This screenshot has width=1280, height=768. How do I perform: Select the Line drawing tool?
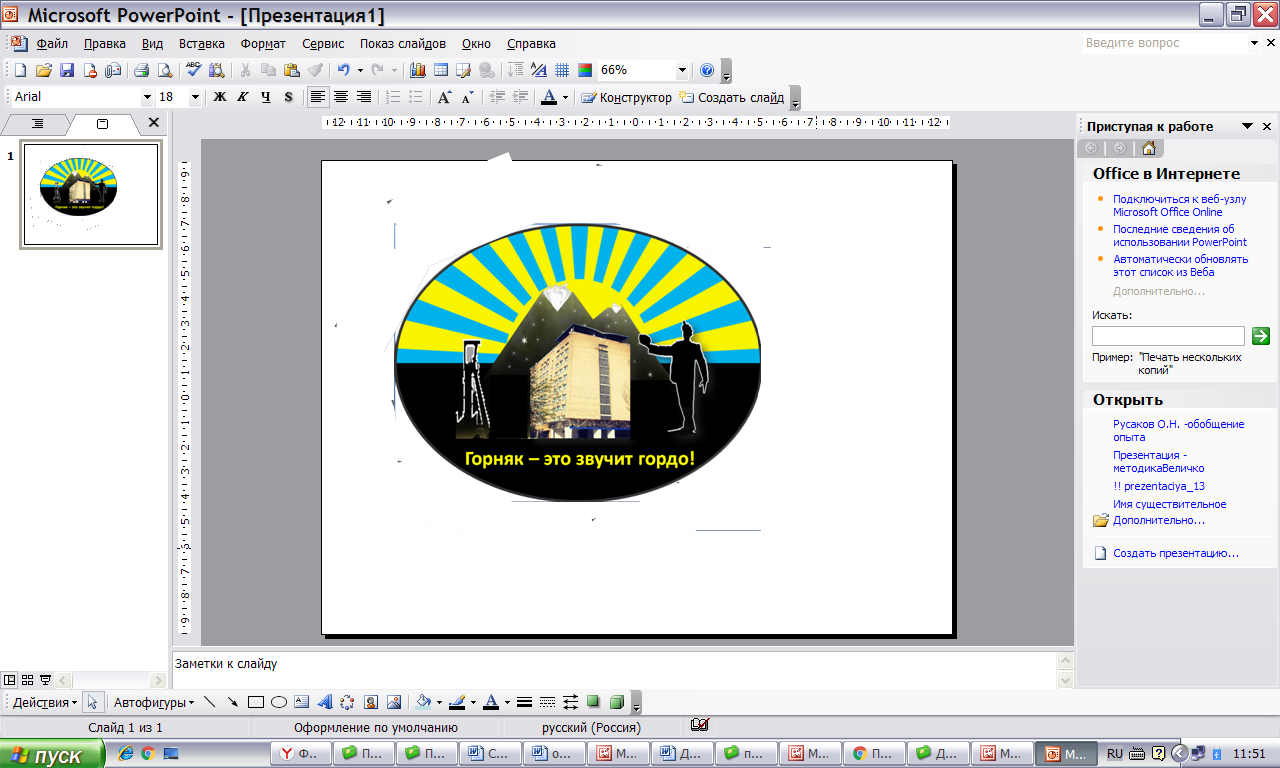point(210,702)
